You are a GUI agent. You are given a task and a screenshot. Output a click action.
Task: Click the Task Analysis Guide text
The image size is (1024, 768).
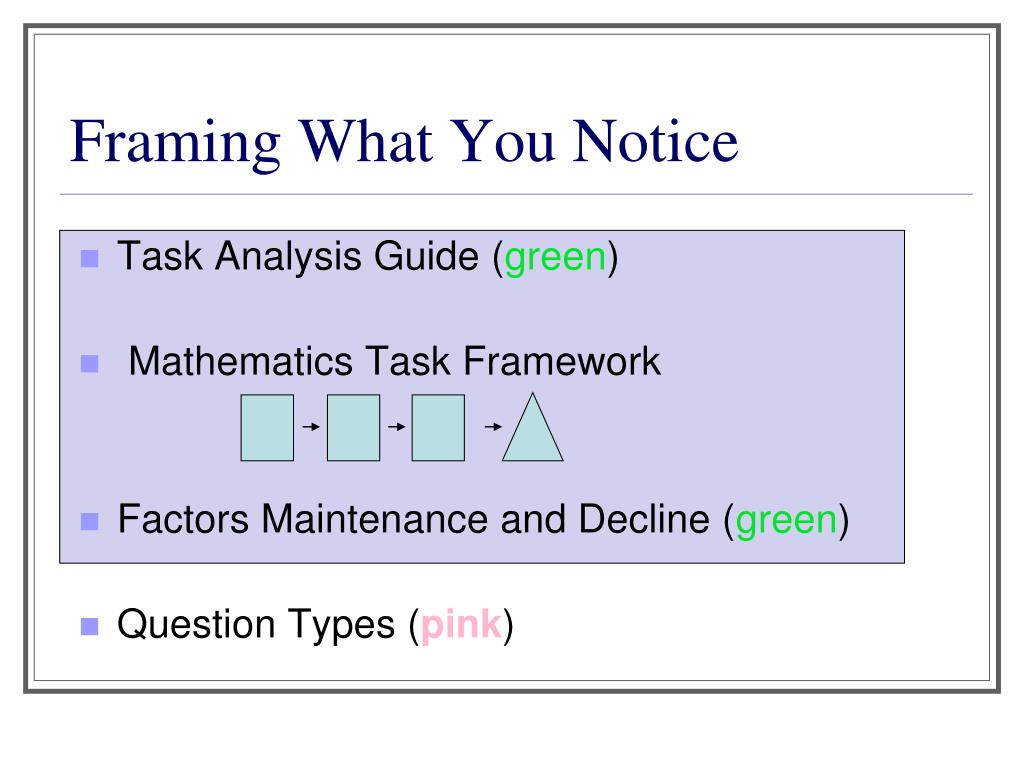pos(298,257)
